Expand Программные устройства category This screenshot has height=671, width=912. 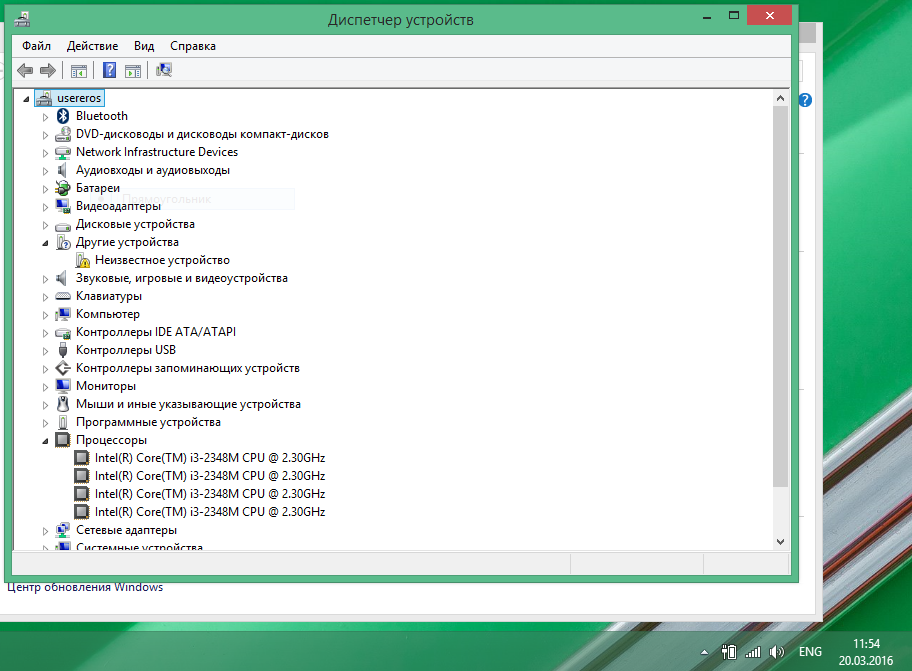(45, 423)
